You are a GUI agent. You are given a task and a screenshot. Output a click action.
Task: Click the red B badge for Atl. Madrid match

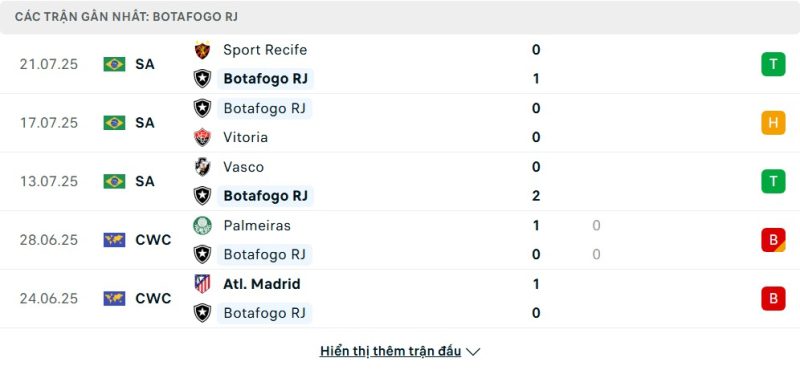(773, 298)
